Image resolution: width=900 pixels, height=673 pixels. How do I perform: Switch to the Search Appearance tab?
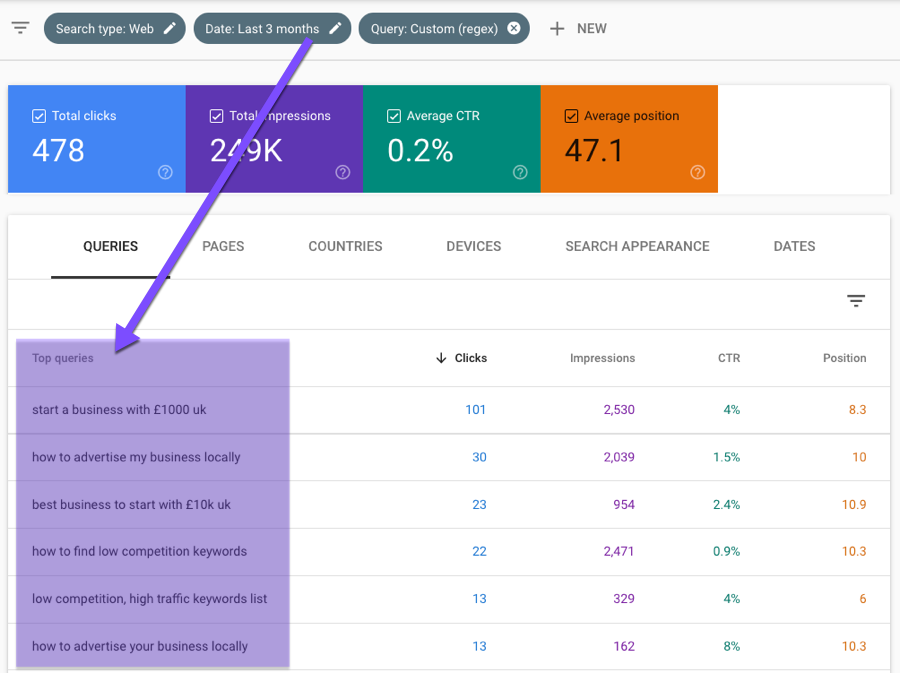tap(637, 246)
